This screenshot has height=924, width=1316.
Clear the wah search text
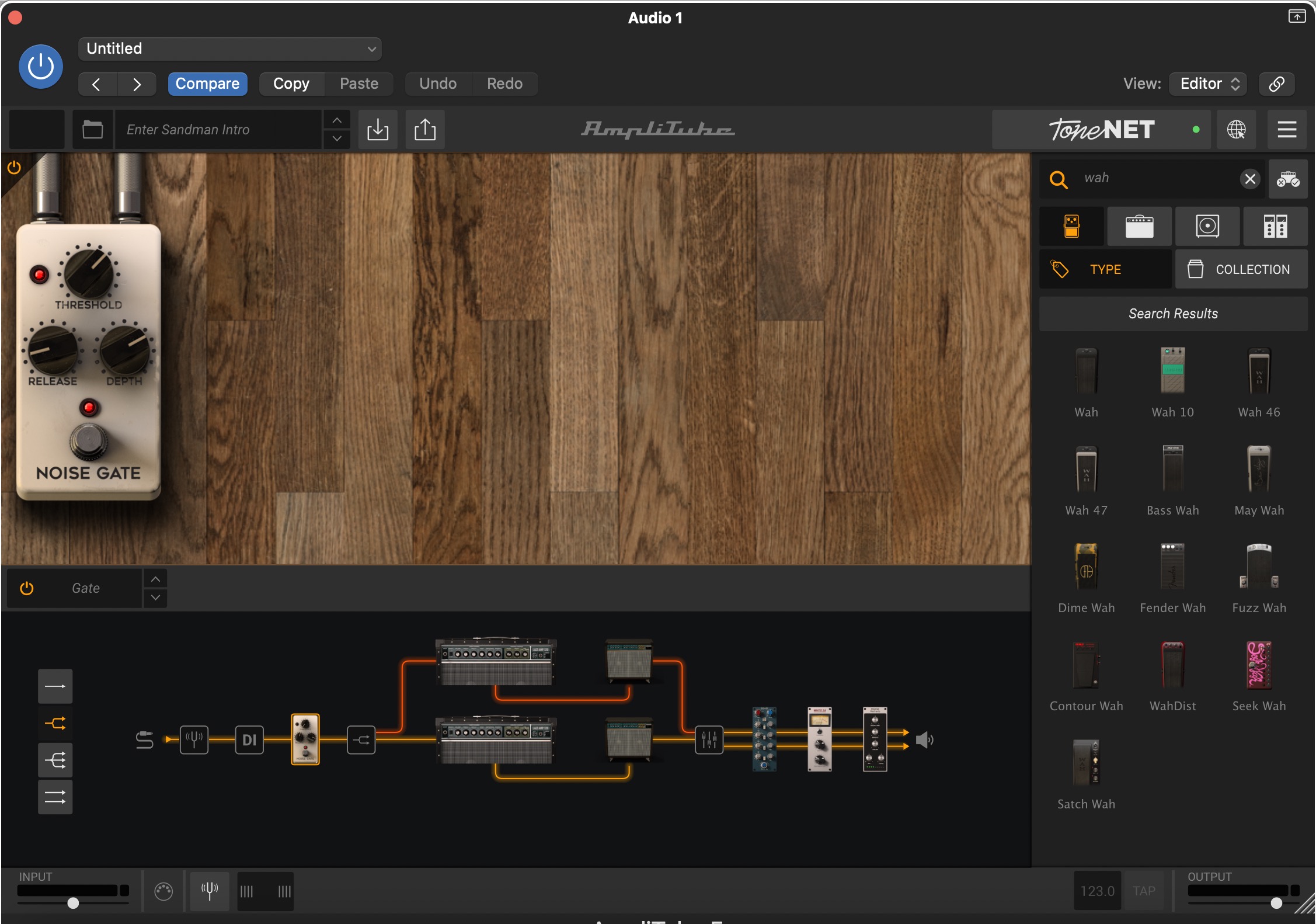coord(1249,179)
